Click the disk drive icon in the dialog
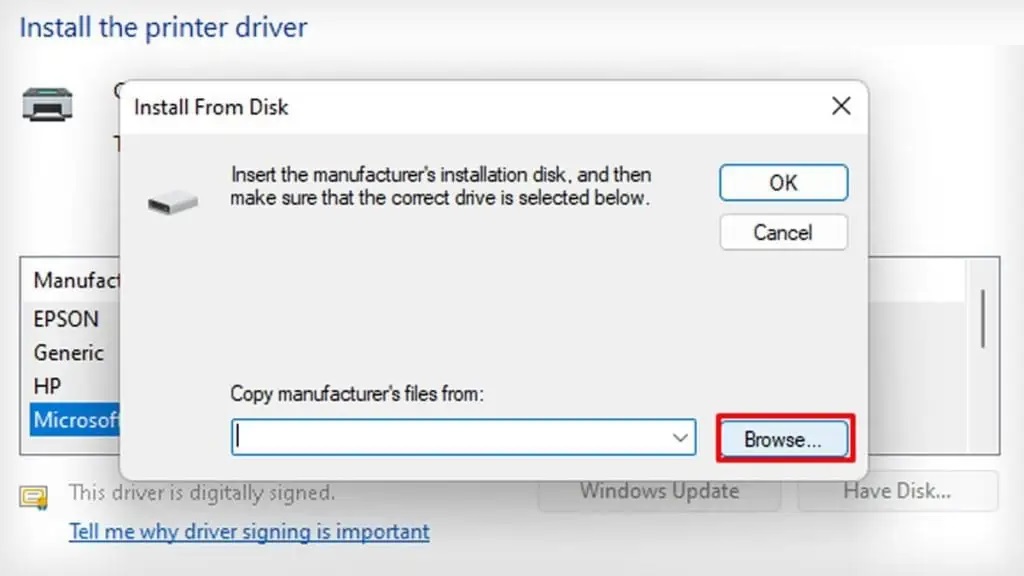 click(x=173, y=204)
